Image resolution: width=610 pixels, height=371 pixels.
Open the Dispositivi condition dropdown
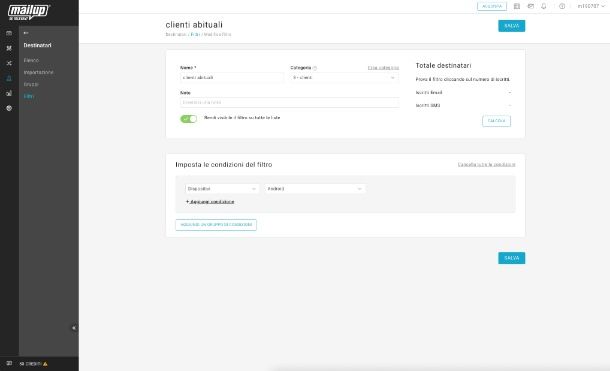tap(222, 189)
